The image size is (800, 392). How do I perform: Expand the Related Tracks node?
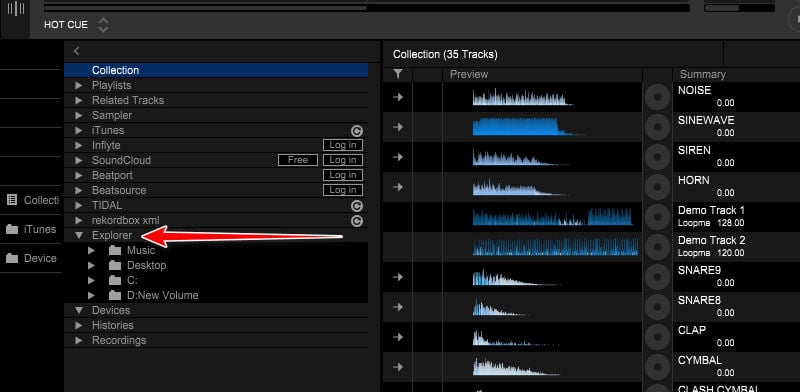79,101
